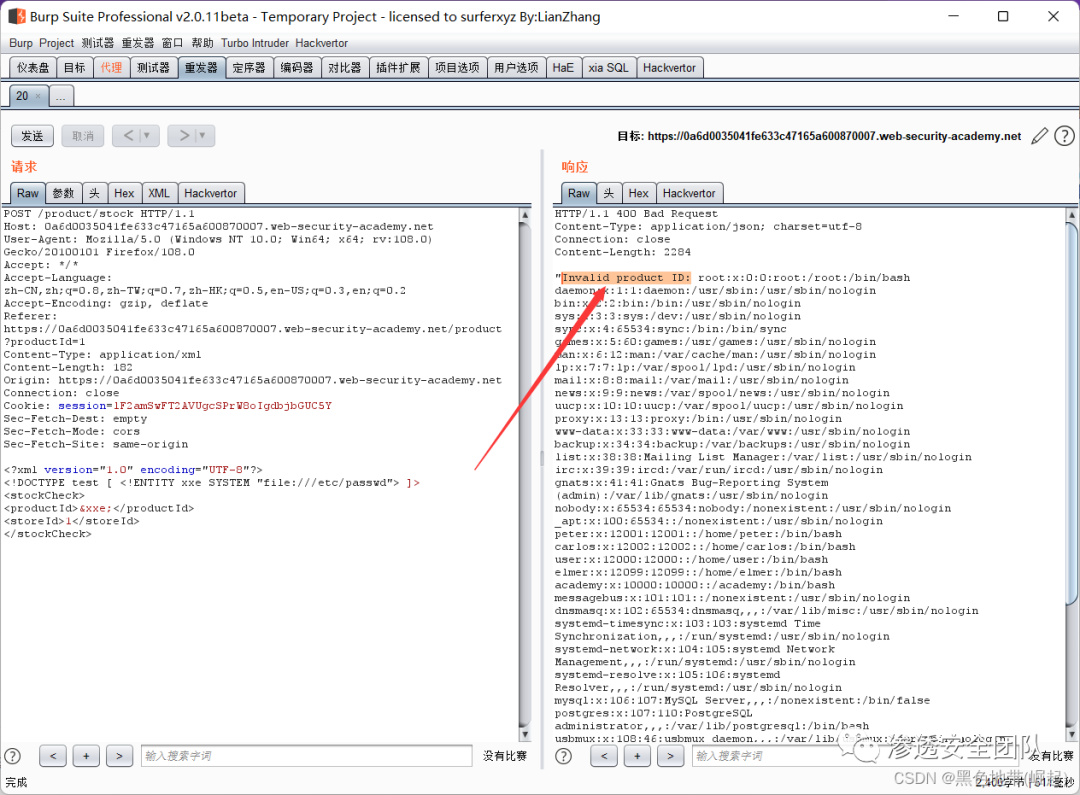Select the request 参数 params tab
Image resolution: width=1080 pixels, height=795 pixels.
tap(63, 193)
